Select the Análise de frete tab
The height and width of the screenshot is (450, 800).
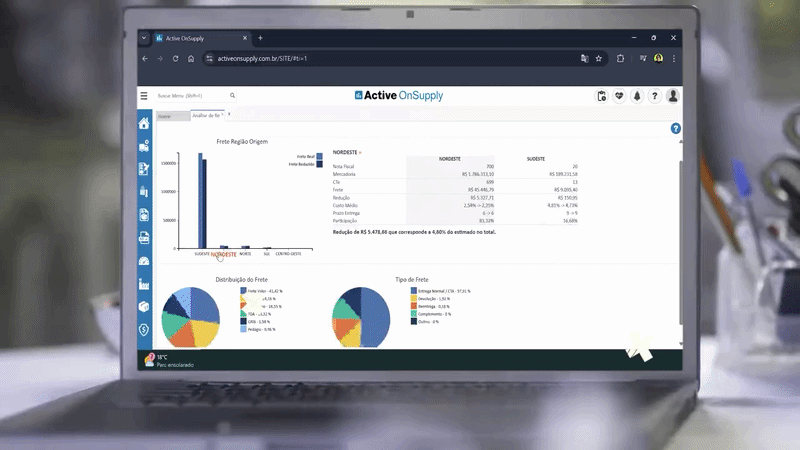(206, 117)
